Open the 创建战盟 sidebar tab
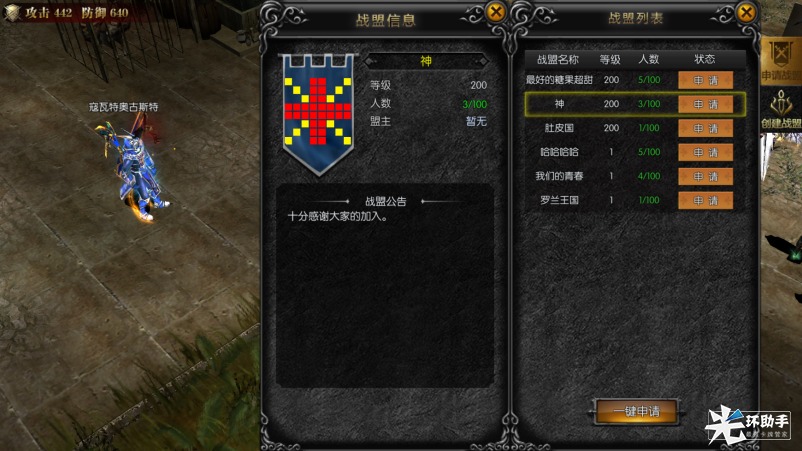 pyautogui.click(x=781, y=109)
